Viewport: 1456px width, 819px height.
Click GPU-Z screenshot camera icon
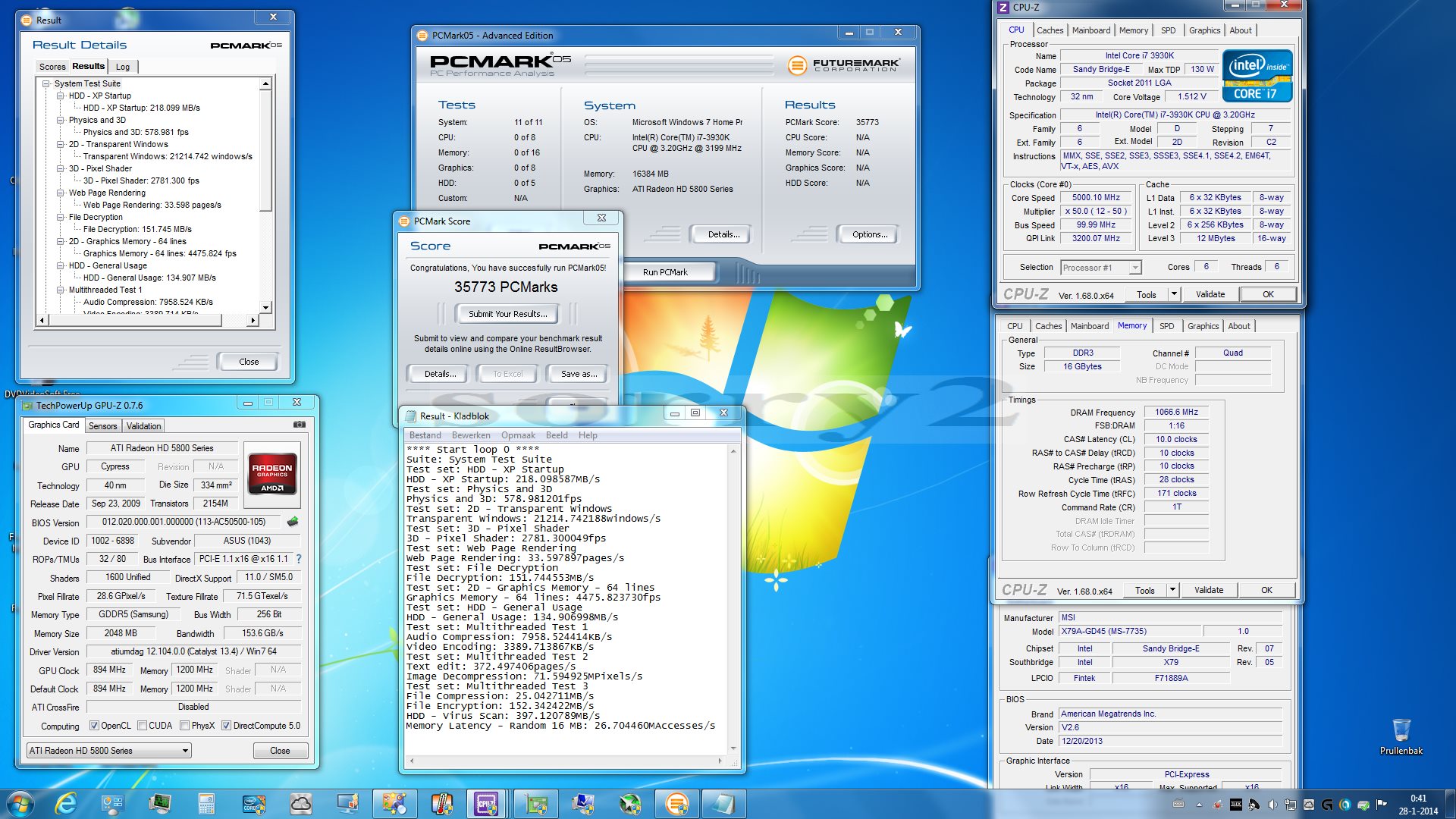coord(300,425)
